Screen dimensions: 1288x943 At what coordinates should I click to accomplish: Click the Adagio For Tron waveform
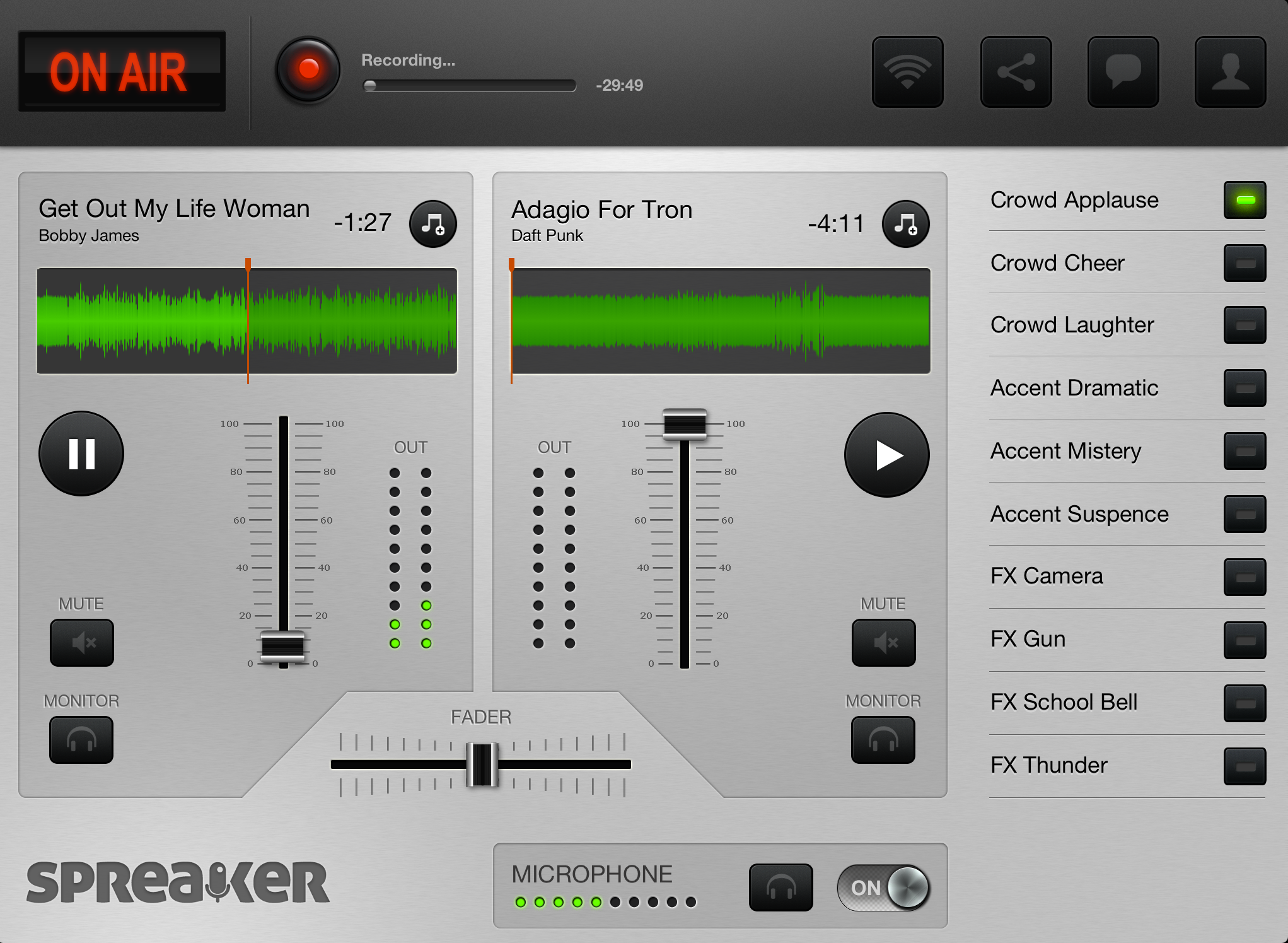pos(721,321)
